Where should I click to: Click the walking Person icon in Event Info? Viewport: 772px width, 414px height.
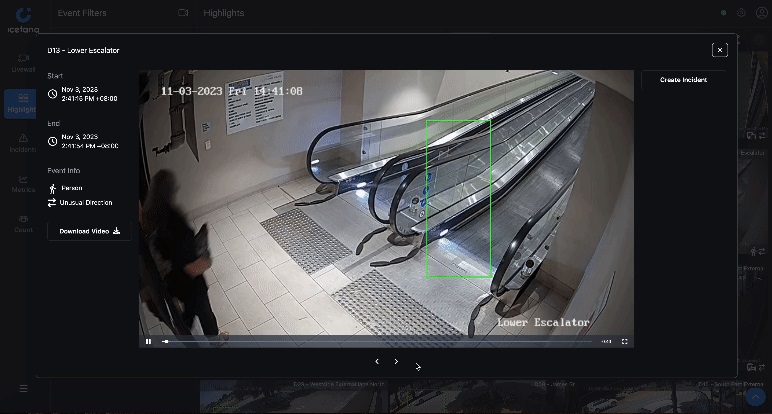pyautogui.click(x=52, y=189)
